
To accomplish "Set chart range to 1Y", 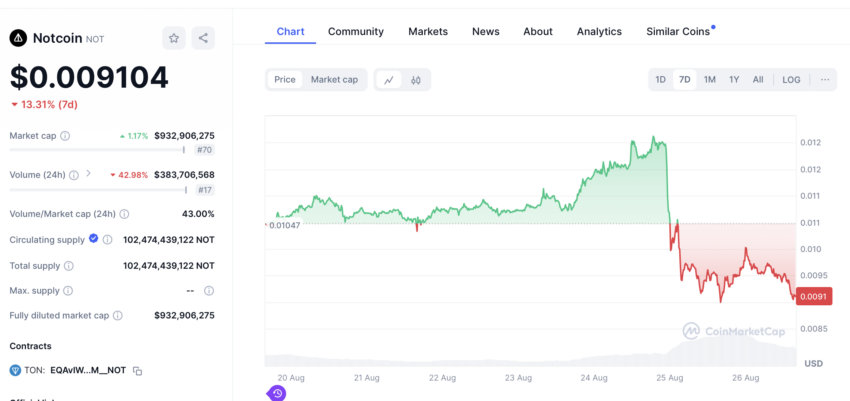I will pyautogui.click(x=734, y=80).
